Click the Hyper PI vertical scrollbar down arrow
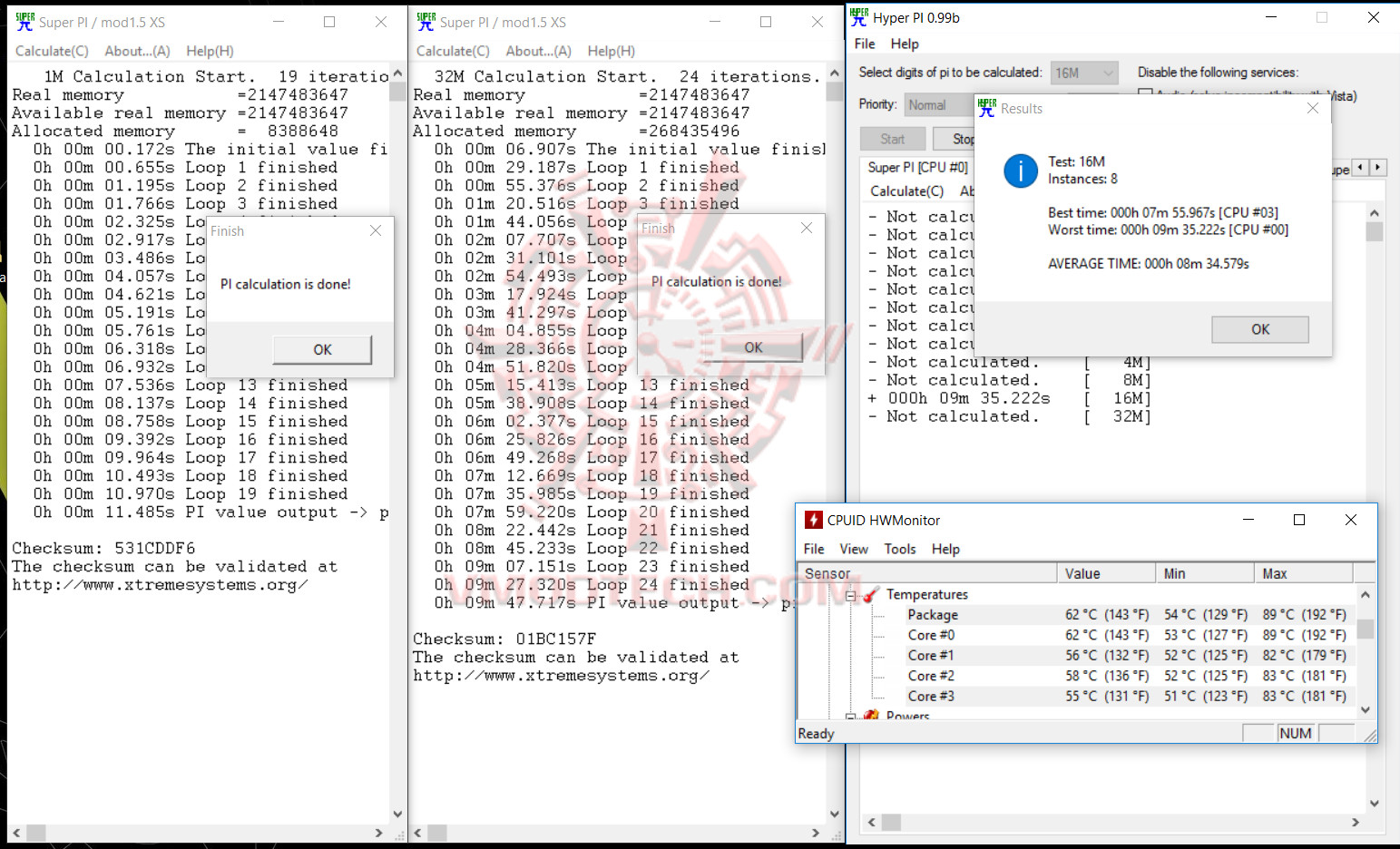Viewport: 1400px width, 849px height. (x=1375, y=803)
